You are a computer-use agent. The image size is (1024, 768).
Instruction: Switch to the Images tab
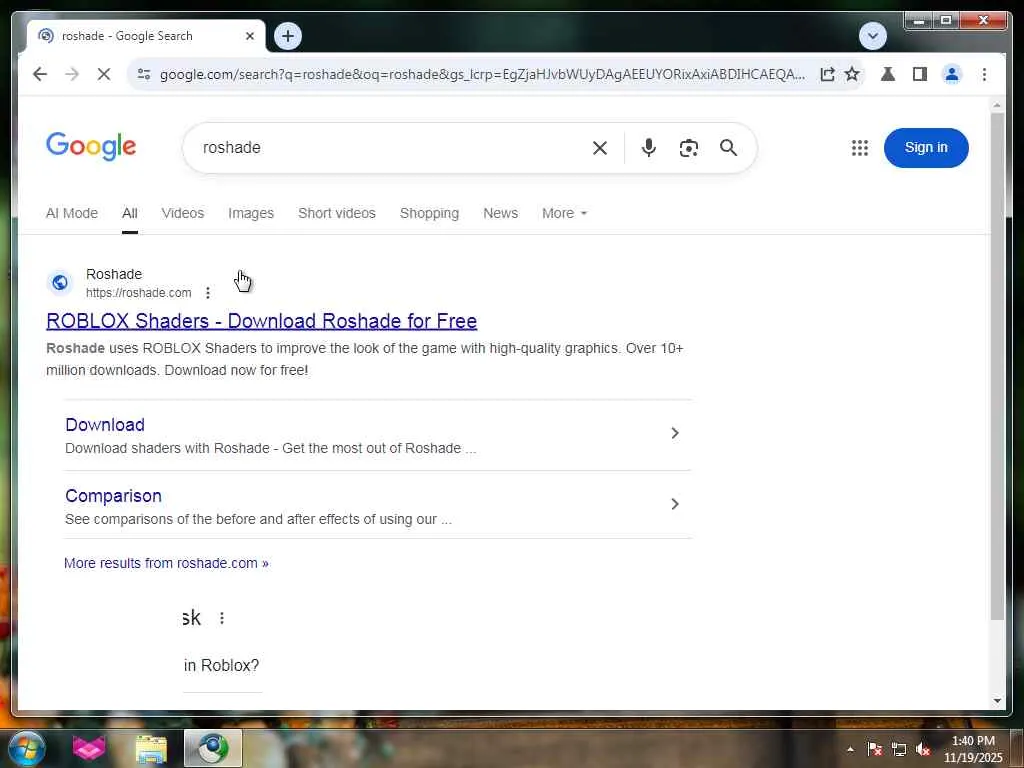tap(251, 213)
